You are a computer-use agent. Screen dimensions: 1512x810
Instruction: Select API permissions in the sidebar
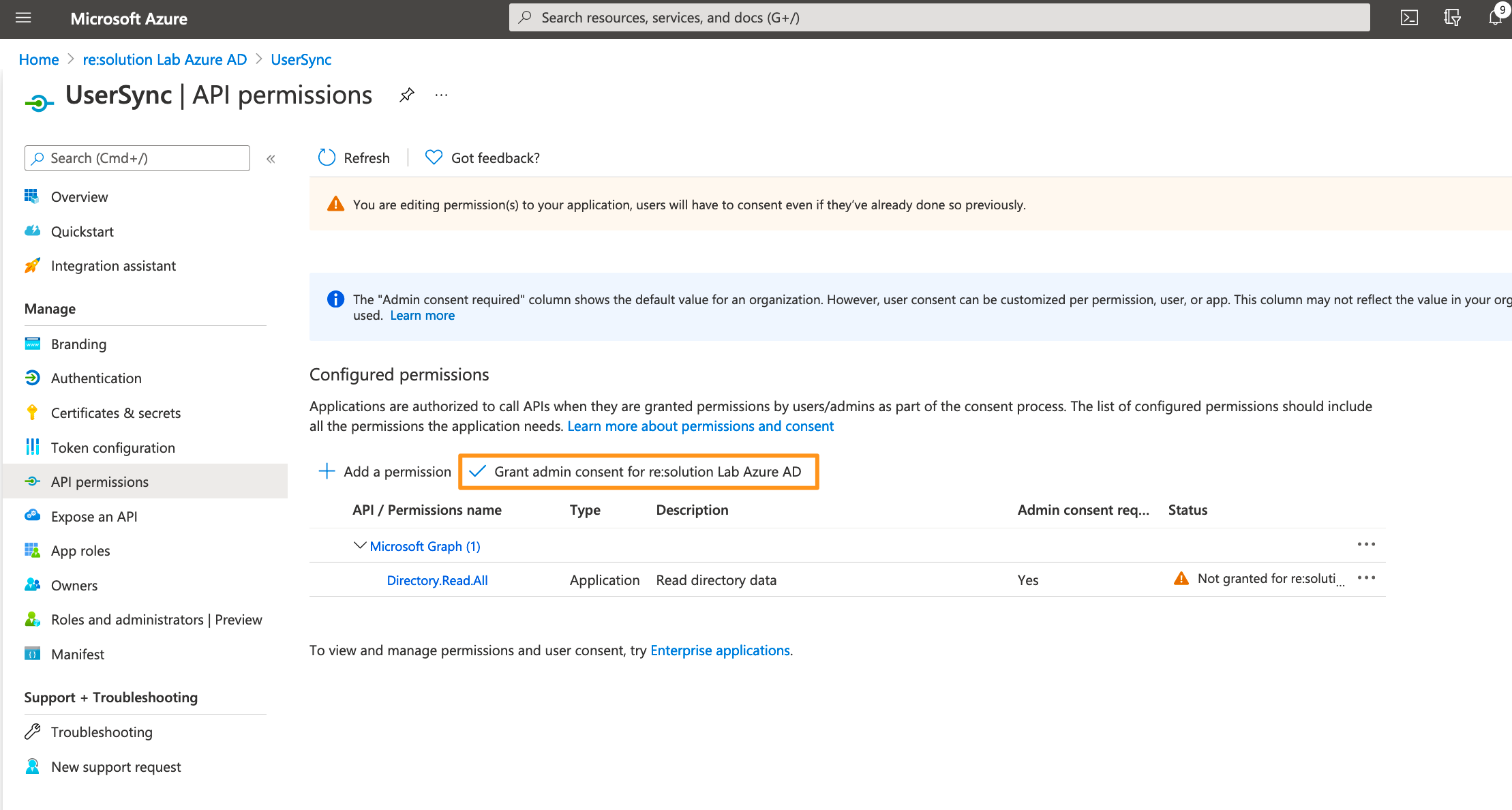[145, 481]
